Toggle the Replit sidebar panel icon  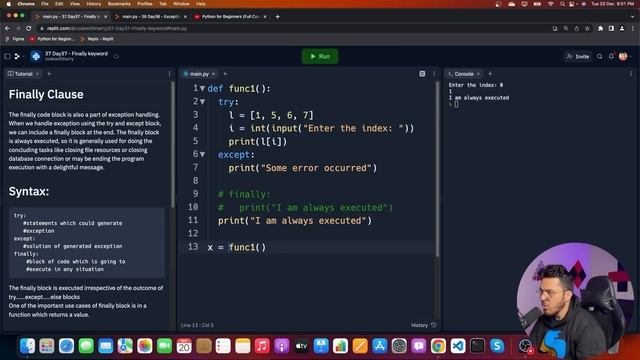[x=7, y=56]
